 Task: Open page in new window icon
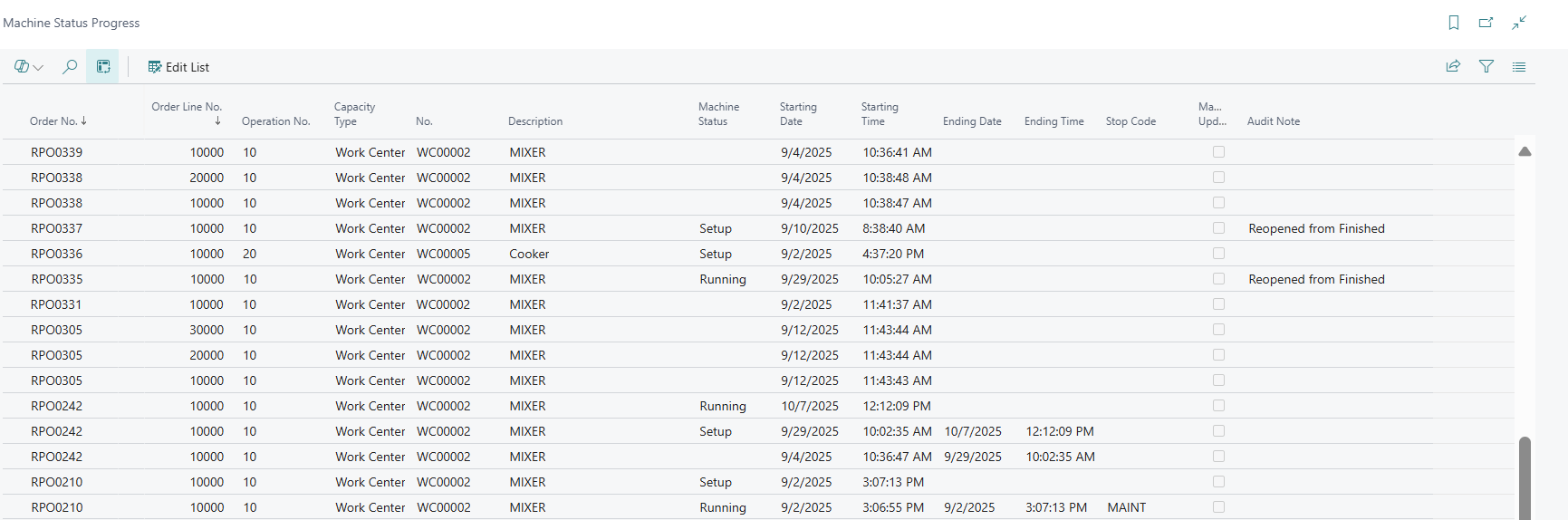click(1486, 23)
